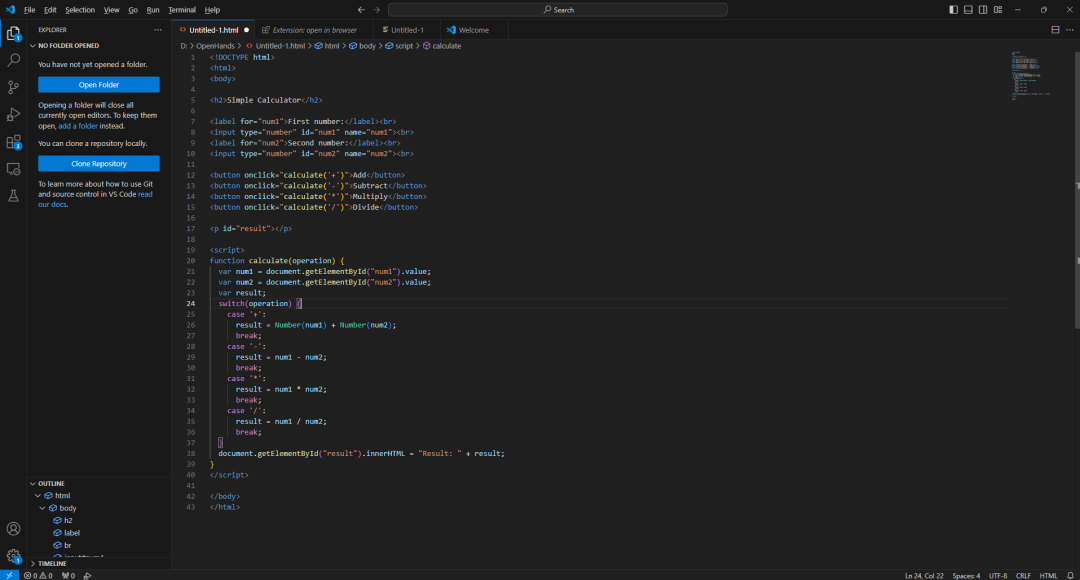Open the Testing flask icon view
This screenshot has height=580, width=1080.
[13, 196]
